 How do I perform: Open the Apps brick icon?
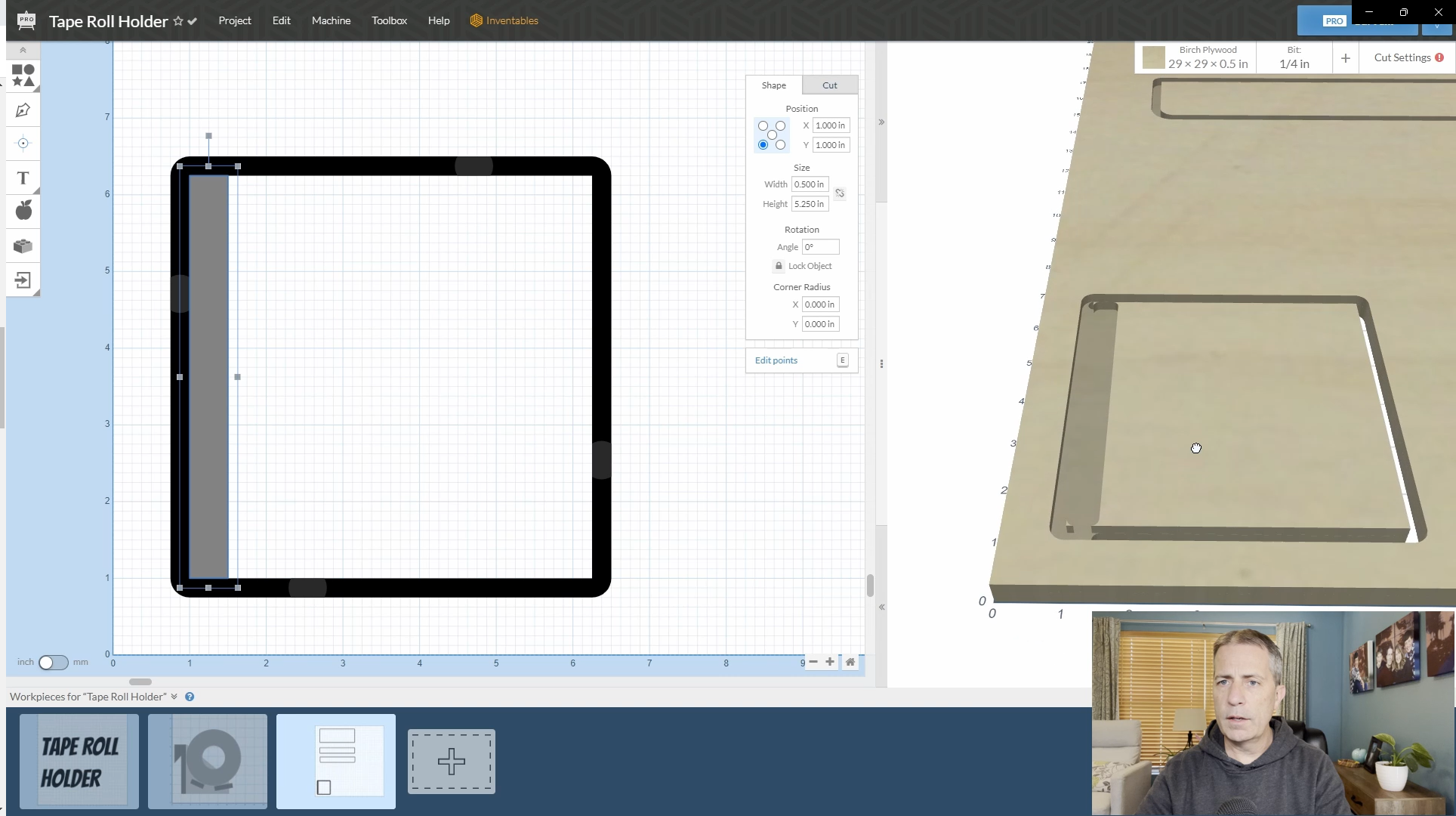(23, 246)
